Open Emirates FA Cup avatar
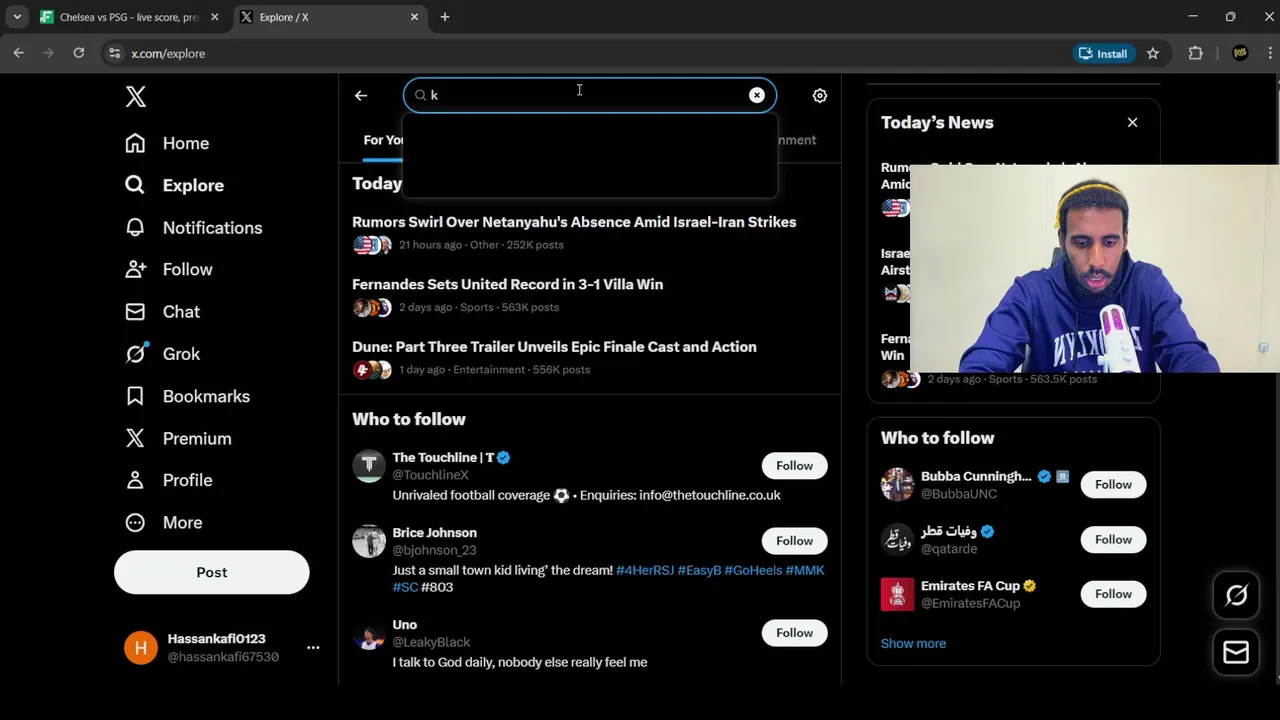Viewport: 1280px width, 720px height. pos(897,594)
